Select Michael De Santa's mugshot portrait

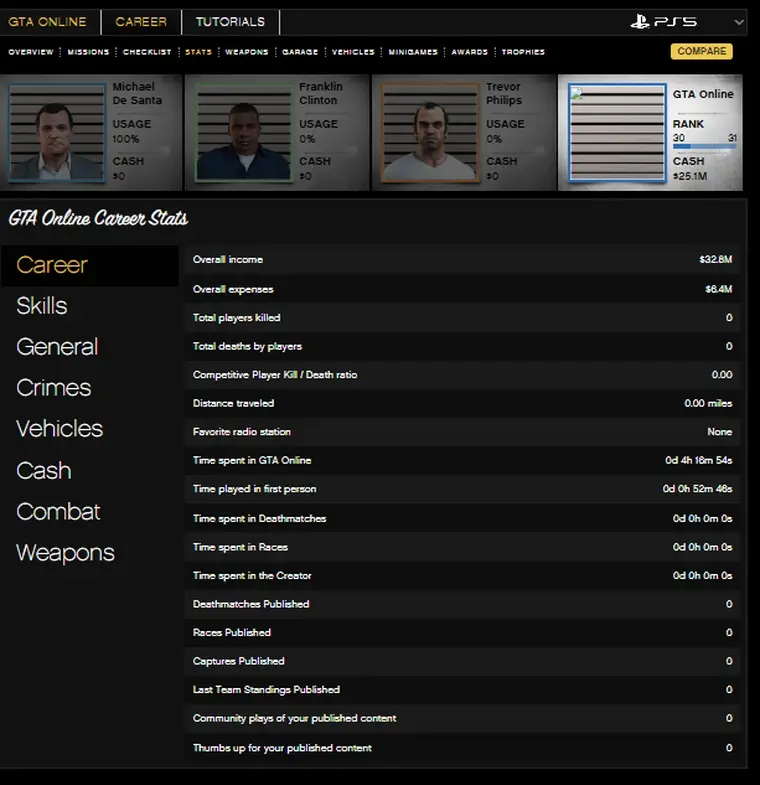pos(57,133)
